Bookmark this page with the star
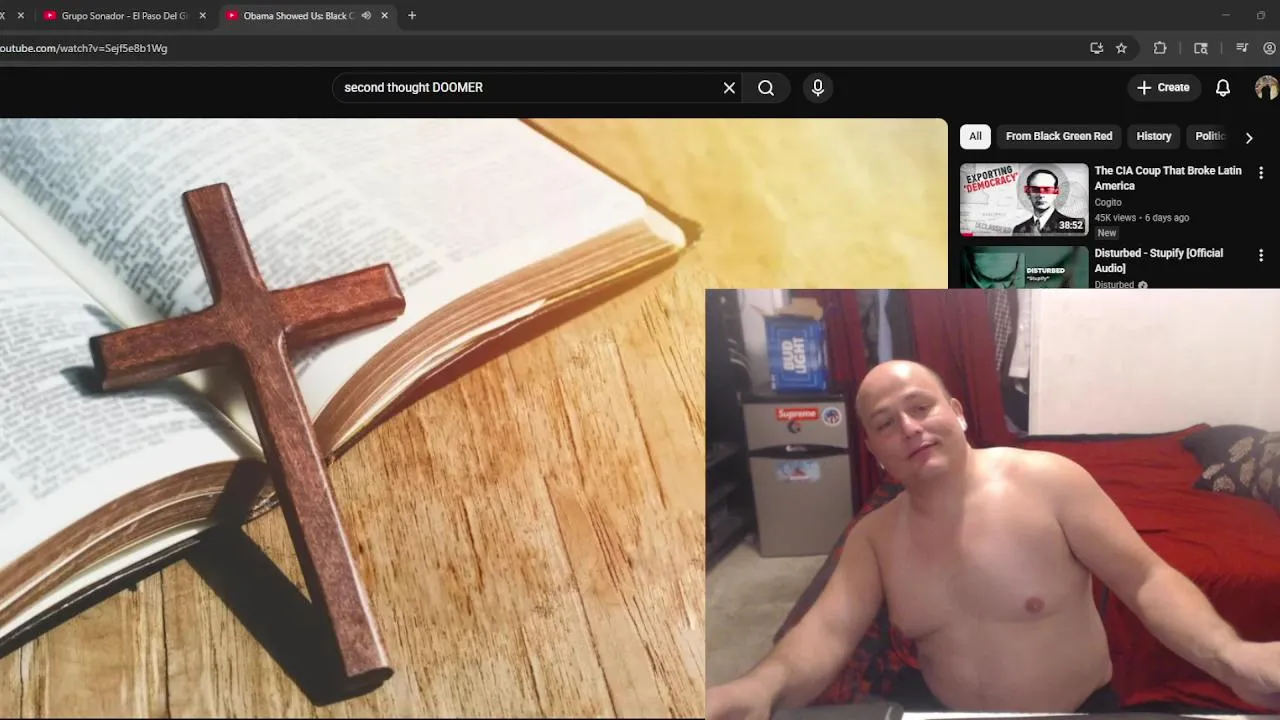The height and width of the screenshot is (720, 1280). (x=1122, y=48)
